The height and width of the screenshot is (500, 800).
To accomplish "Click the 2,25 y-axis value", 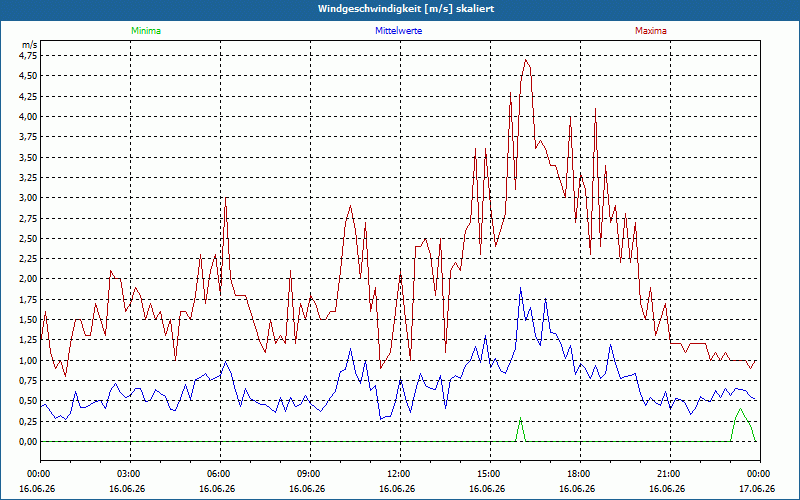I will [28, 259].
